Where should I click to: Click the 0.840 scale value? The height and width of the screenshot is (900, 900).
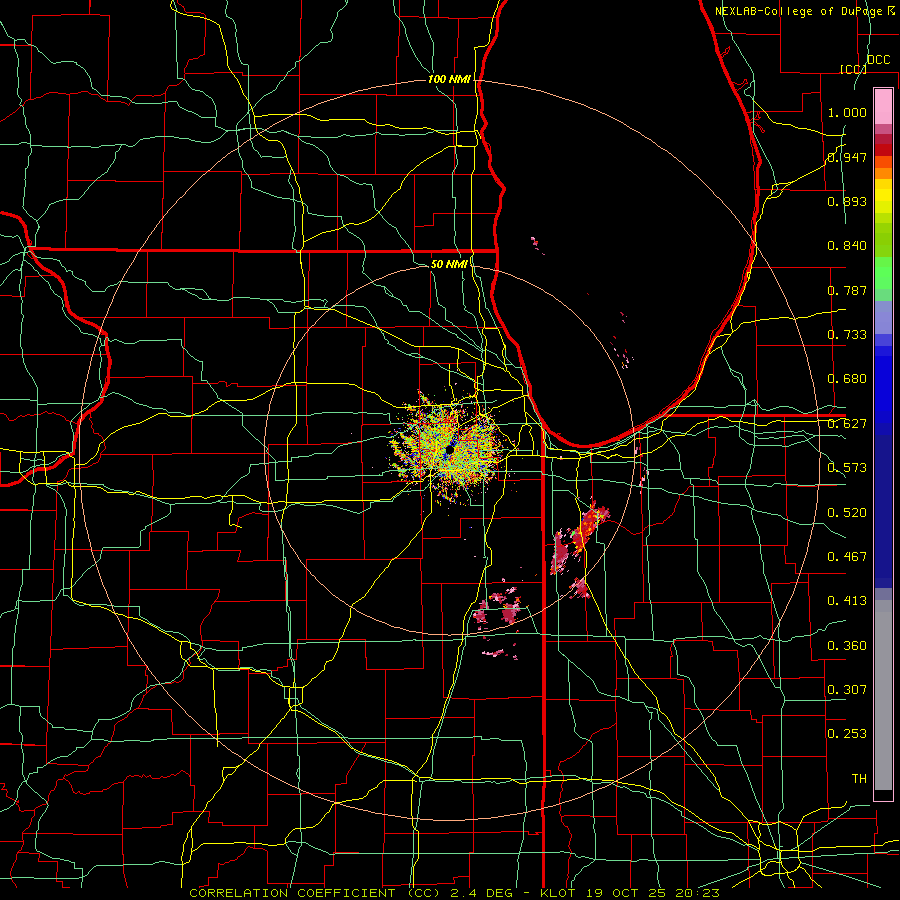point(847,246)
